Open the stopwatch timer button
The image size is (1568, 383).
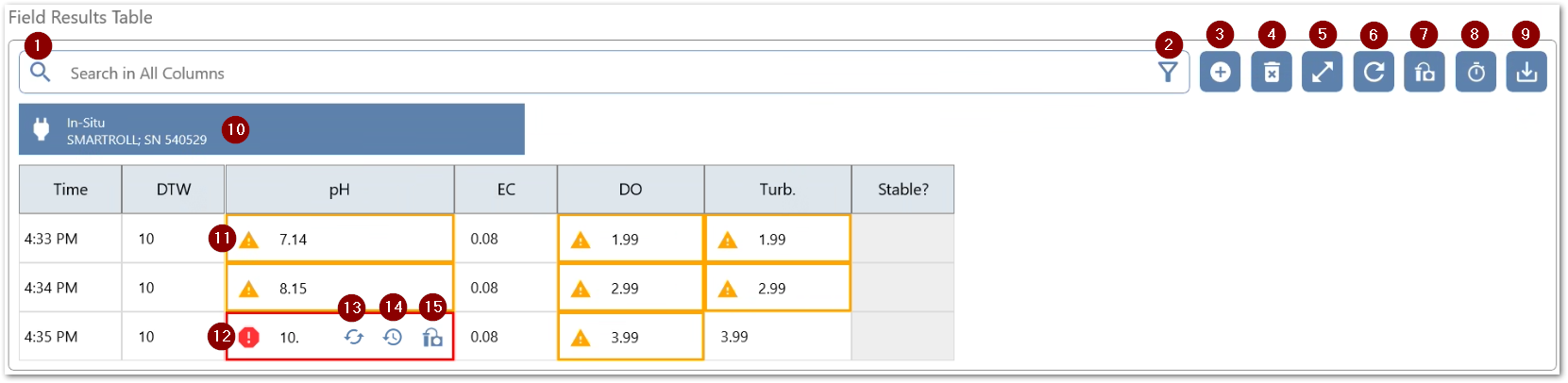[1475, 73]
